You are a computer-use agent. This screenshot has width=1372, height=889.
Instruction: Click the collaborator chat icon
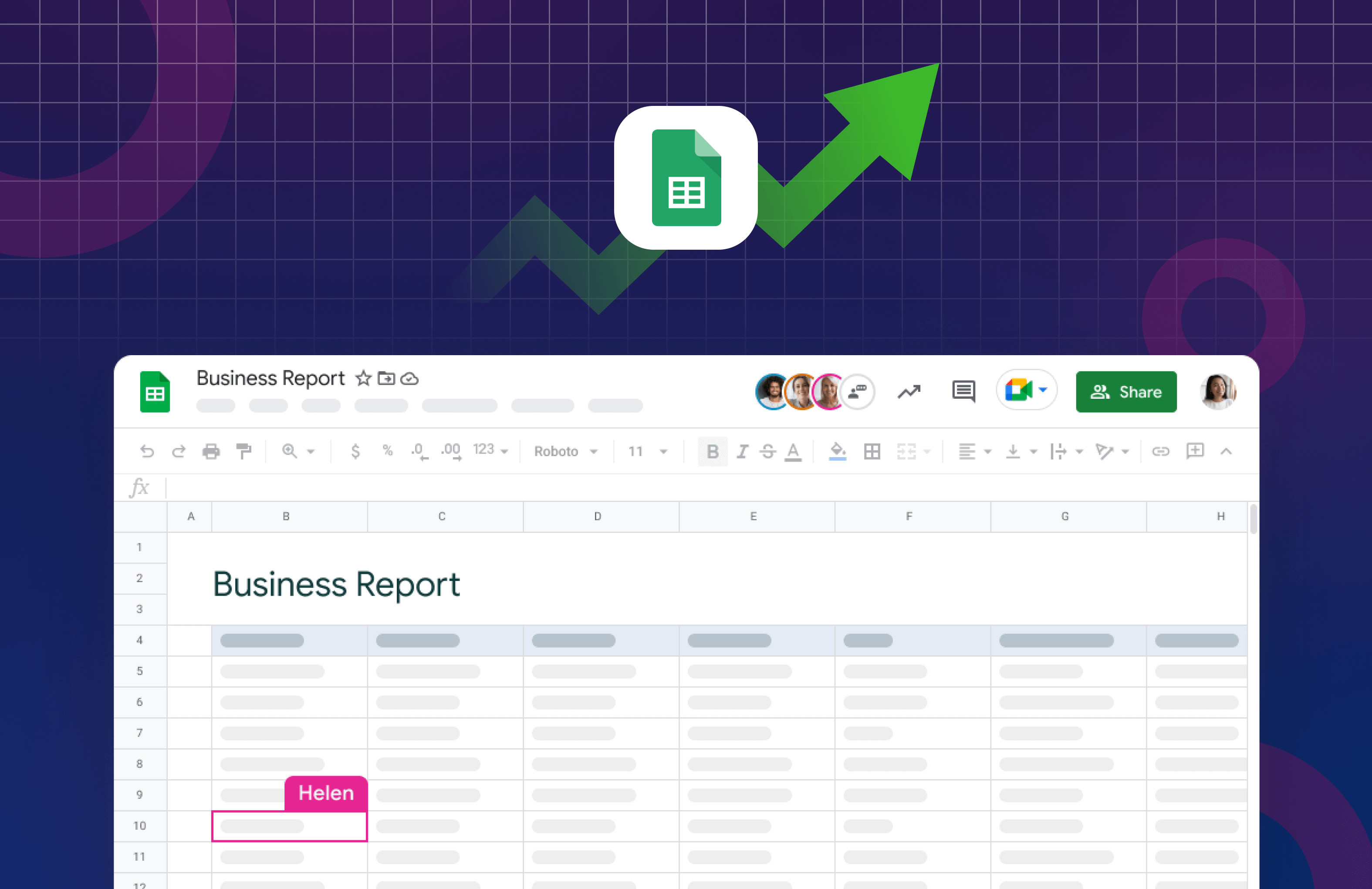tap(857, 392)
